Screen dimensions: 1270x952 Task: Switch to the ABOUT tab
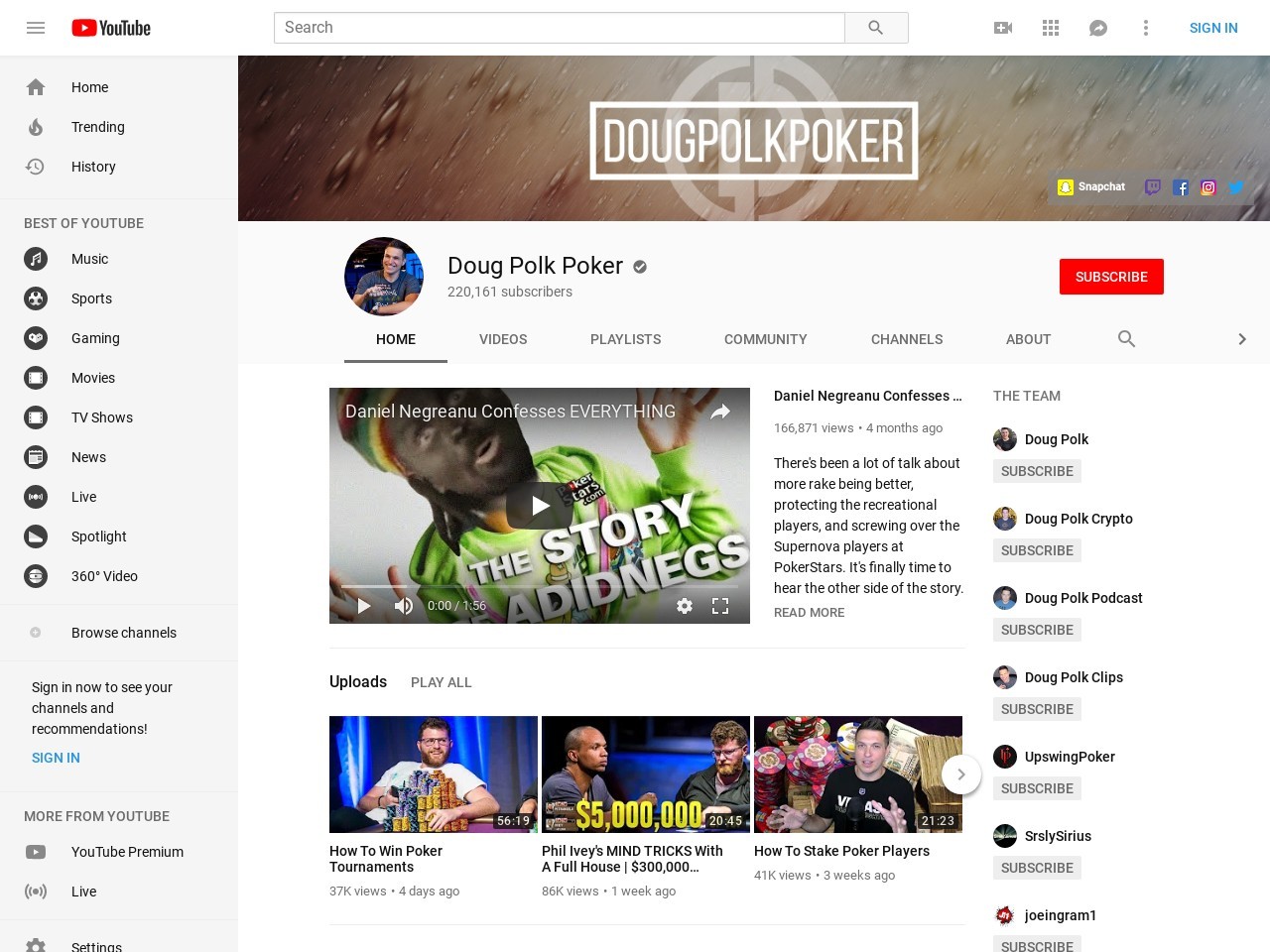pyautogui.click(x=1028, y=339)
